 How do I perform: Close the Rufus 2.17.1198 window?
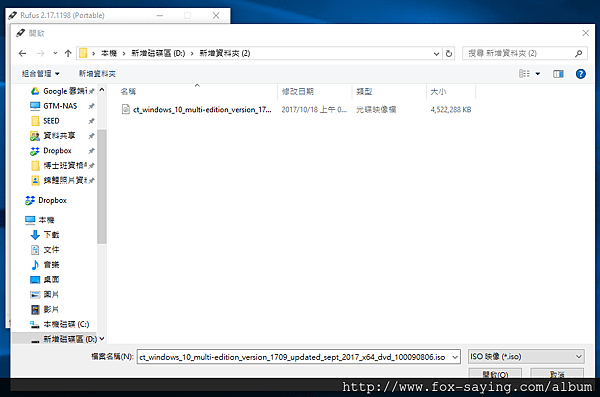(x=216, y=15)
